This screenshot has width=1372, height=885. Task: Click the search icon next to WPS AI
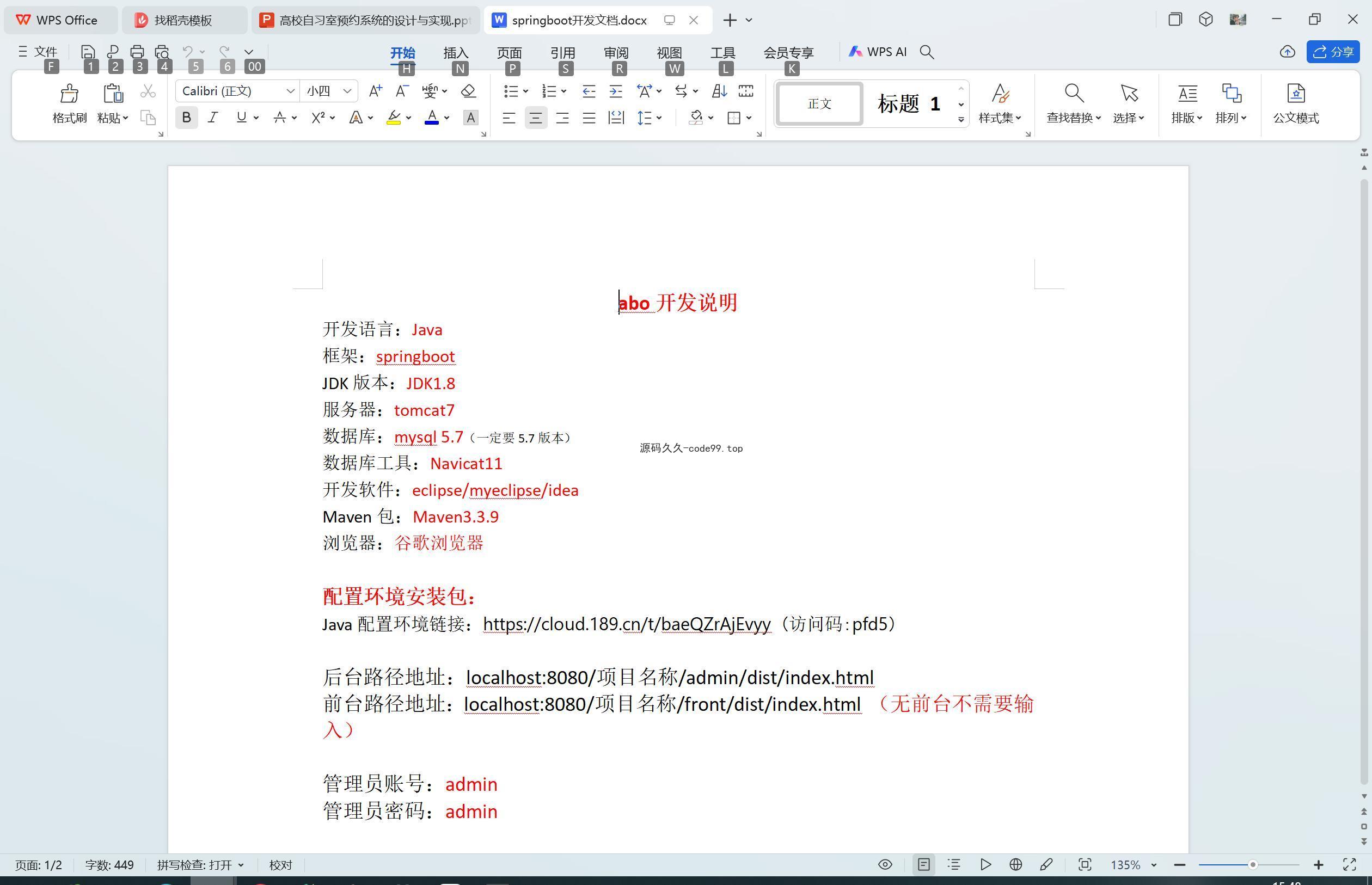coord(927,52)
